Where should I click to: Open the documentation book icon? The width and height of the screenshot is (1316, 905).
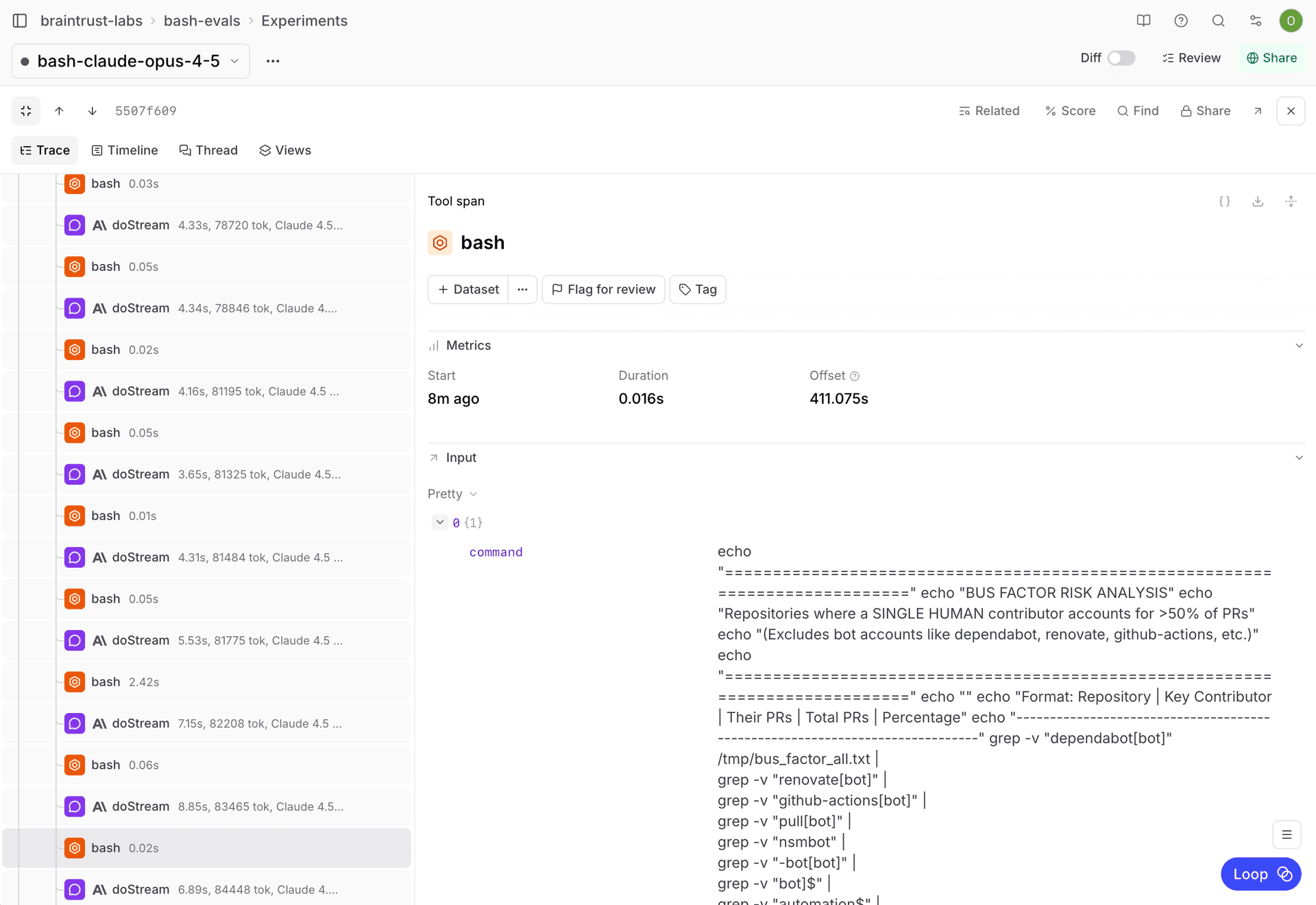click(x=1143, y=21)
